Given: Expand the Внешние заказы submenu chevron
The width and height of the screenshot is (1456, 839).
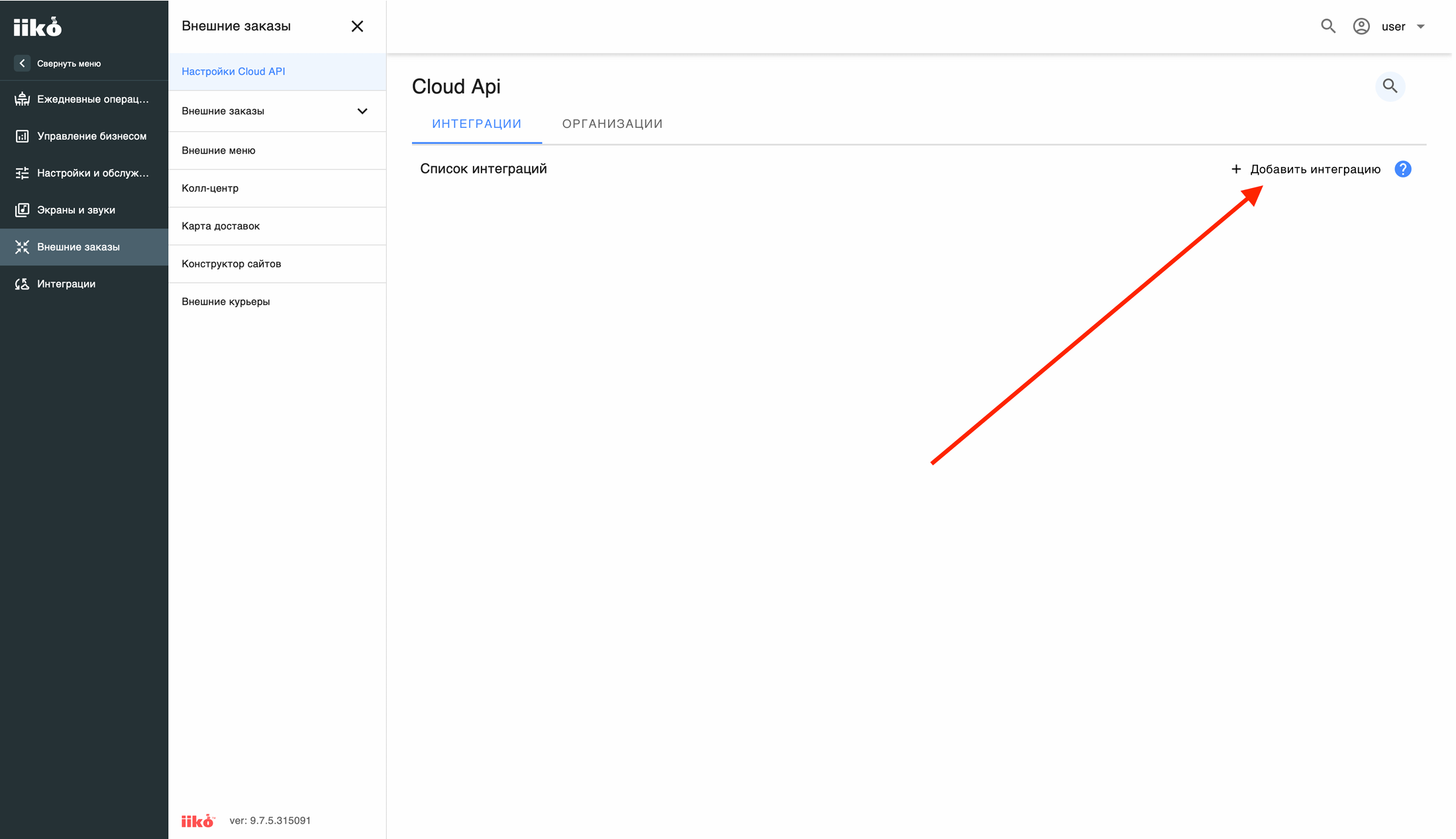Looking at the screenshot, I should click(x=362, y=111).
